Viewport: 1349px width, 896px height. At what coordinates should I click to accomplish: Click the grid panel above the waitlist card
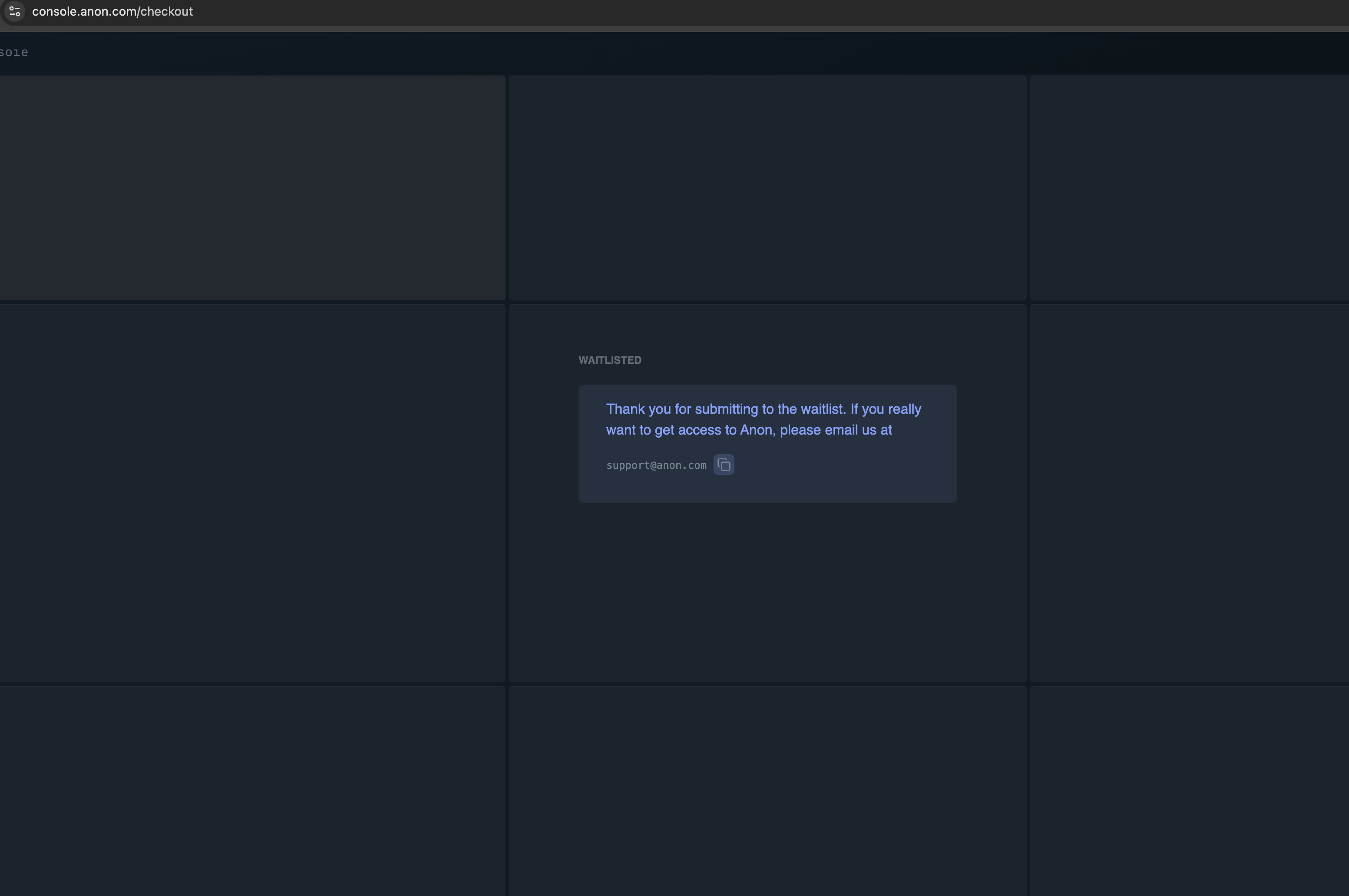(x=767, y=188)
